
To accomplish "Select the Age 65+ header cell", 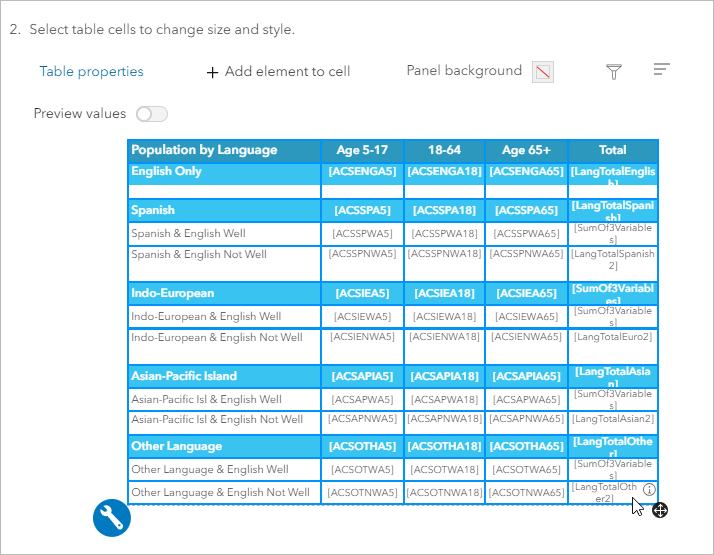I will click(x=526, y=151).
